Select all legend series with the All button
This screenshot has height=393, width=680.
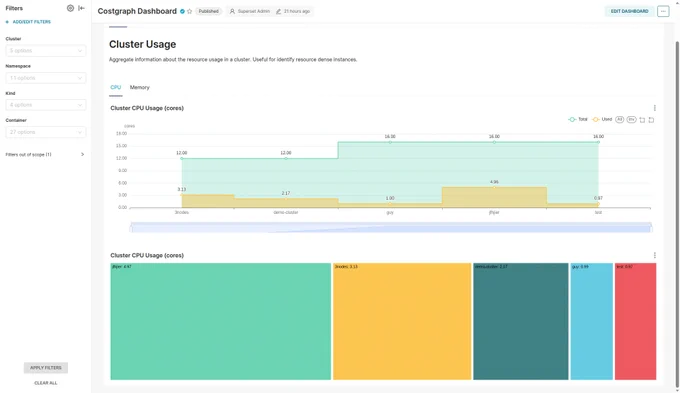click(619, 119)
